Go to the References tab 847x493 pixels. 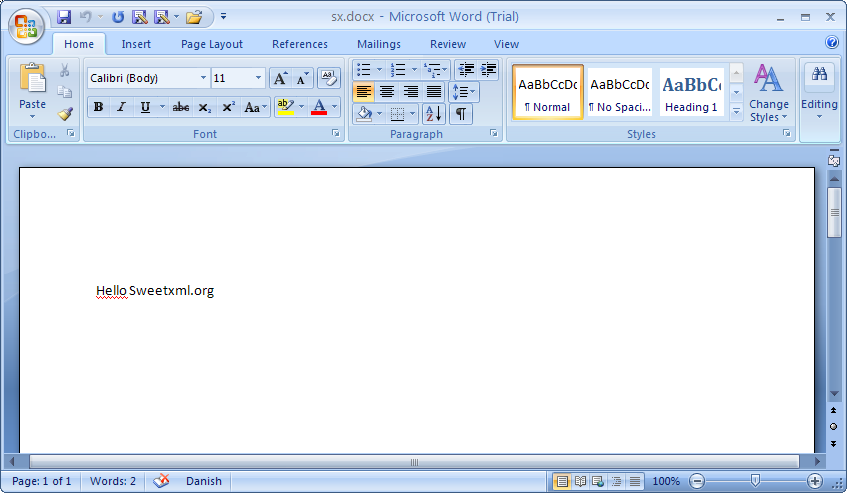[300, 44]
